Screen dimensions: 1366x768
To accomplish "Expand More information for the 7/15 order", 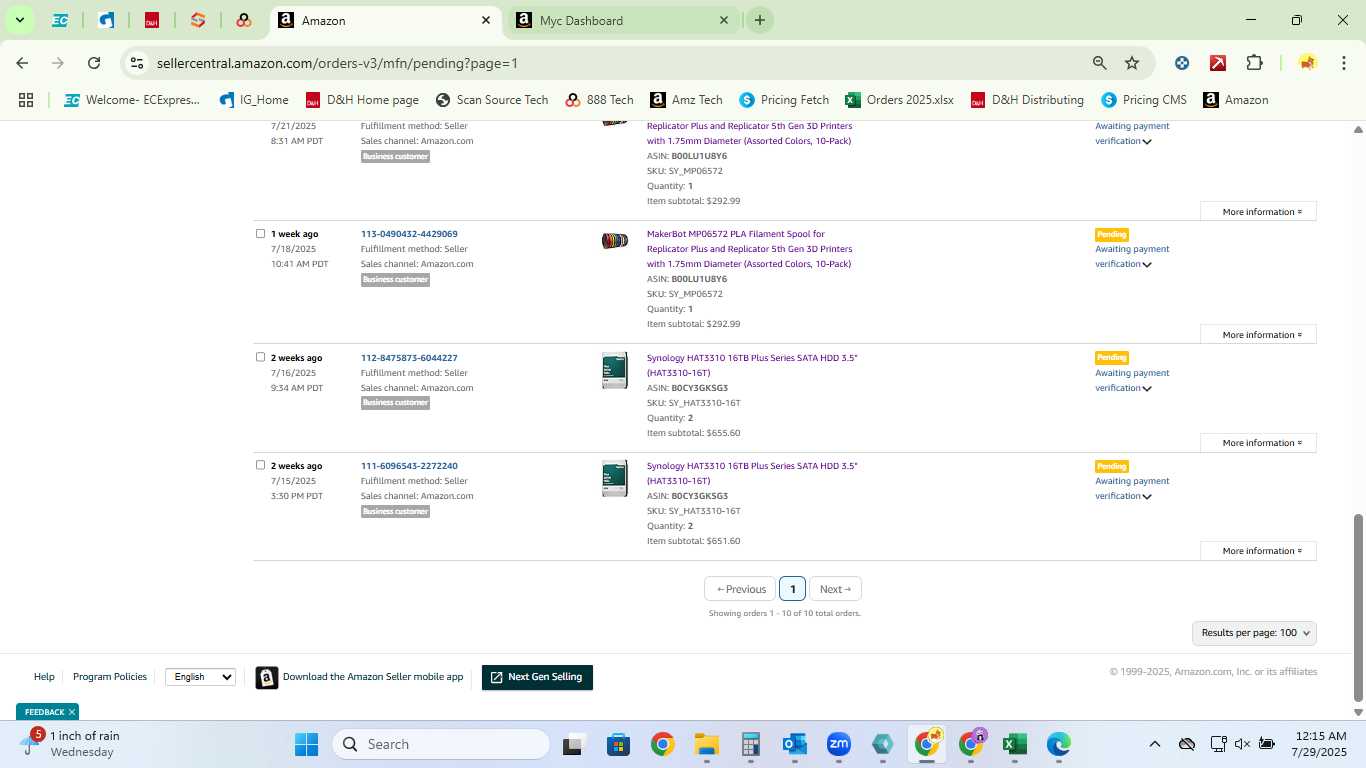I will tap(1258, 551).
